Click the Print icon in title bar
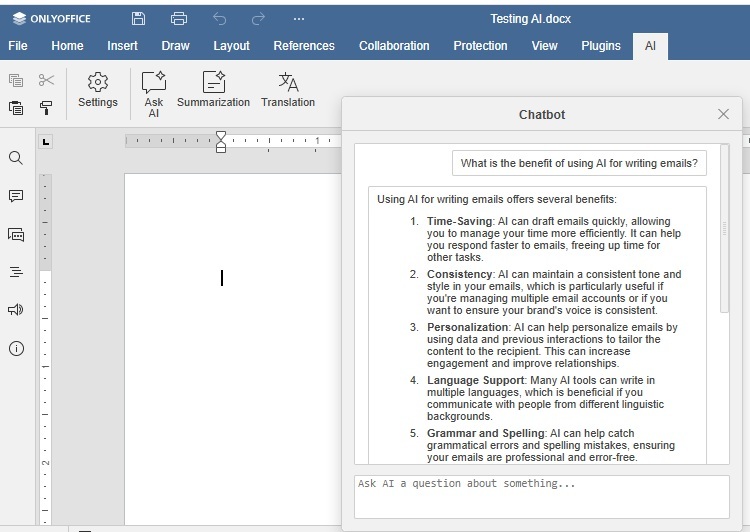This screenshot has height=532, width=750. (179, 19)
